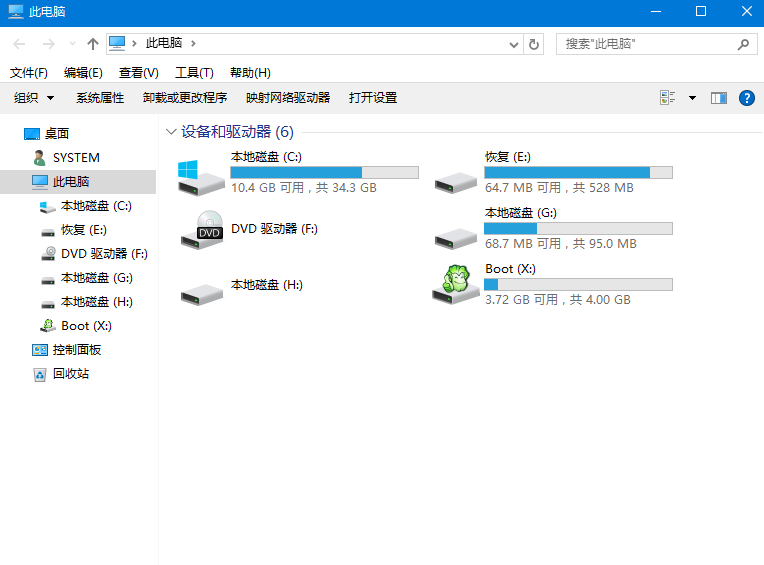Expand the chevron after 此电脑 breadcrumb
764x565 pixels.
coord(193,43)
